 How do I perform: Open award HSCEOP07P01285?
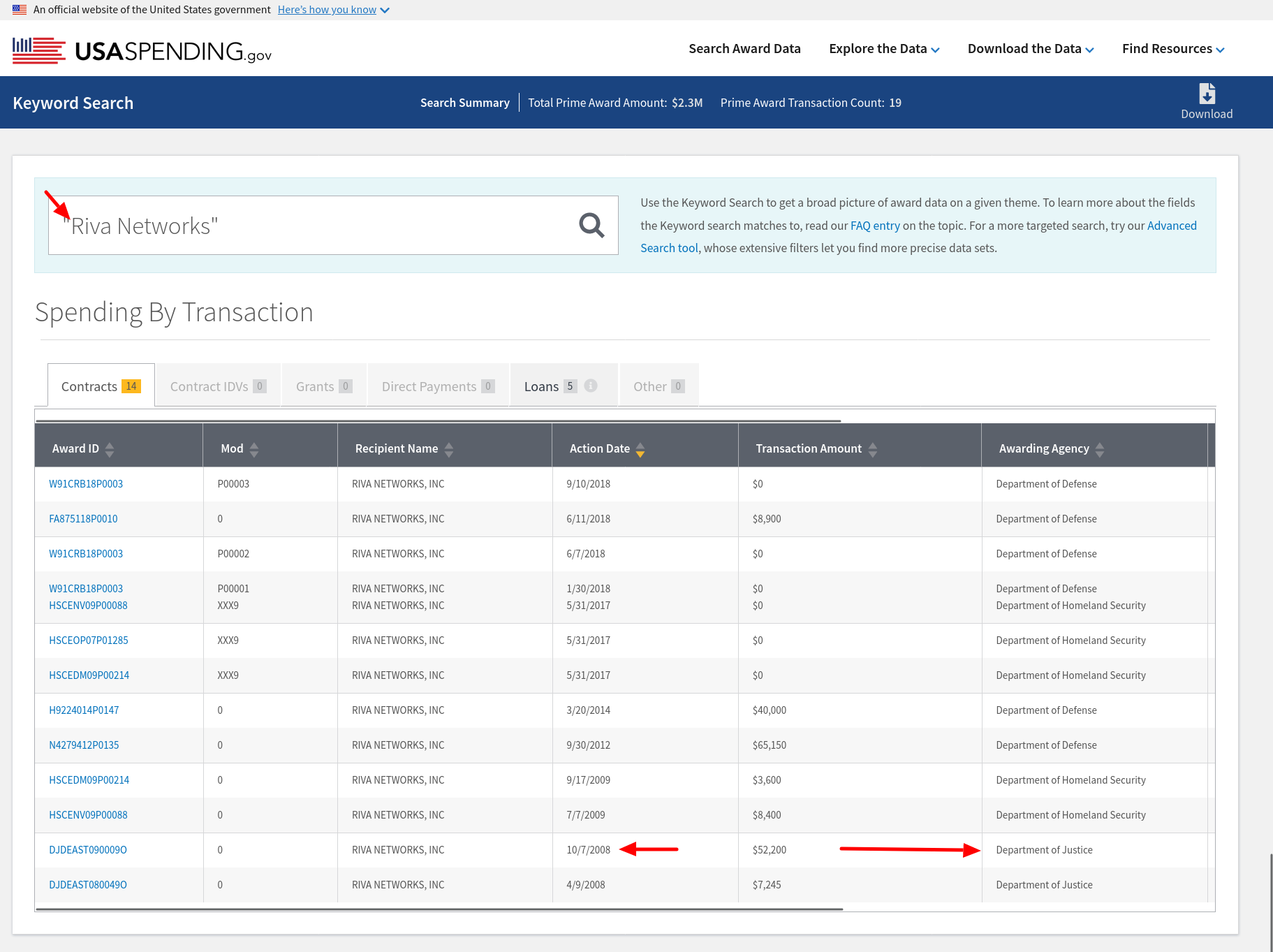(x=89, y=640)
